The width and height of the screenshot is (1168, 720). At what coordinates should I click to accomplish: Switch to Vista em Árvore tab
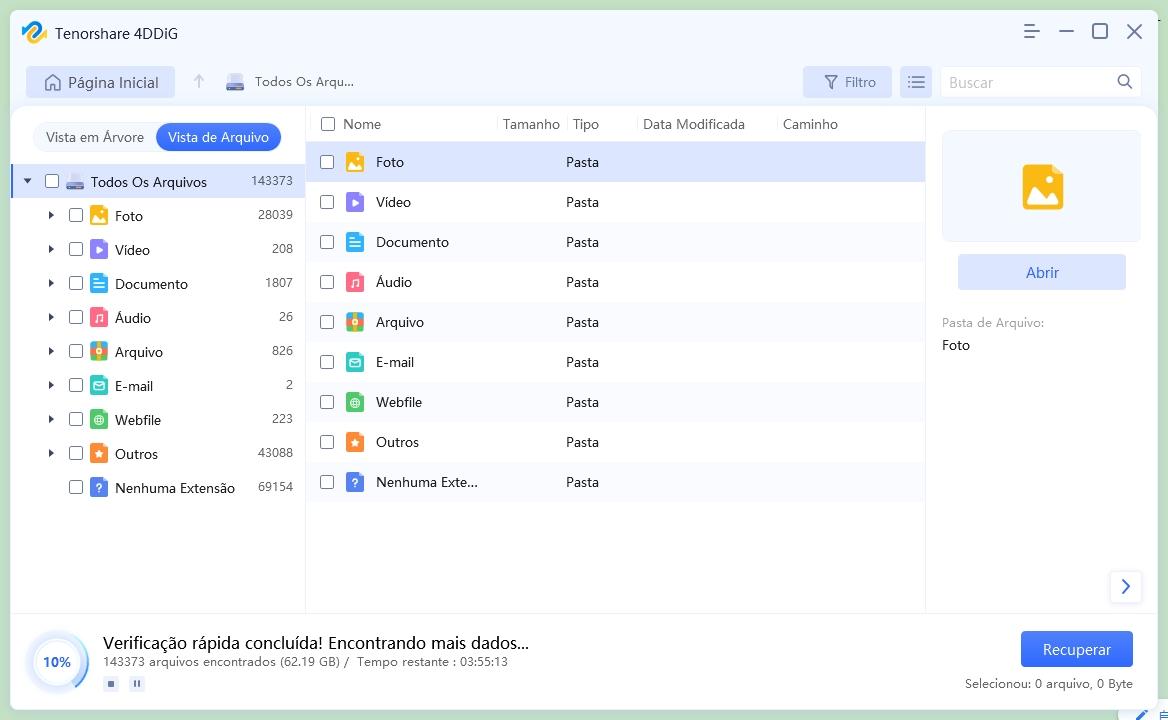click(95, 137)
